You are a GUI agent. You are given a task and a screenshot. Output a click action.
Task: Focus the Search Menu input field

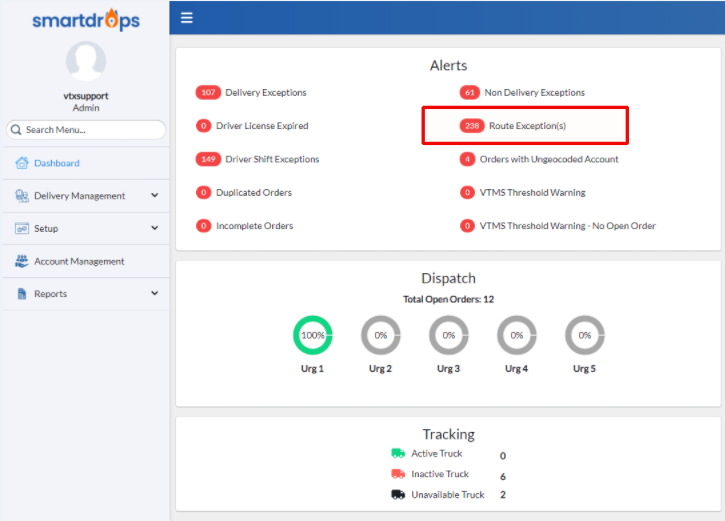point(86,129)
